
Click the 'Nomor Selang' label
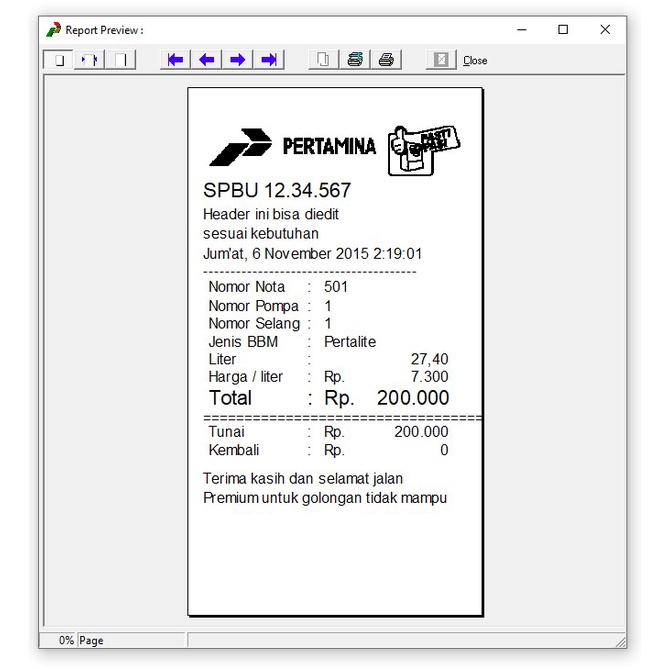pyautogui.click(x=254, y=324)
